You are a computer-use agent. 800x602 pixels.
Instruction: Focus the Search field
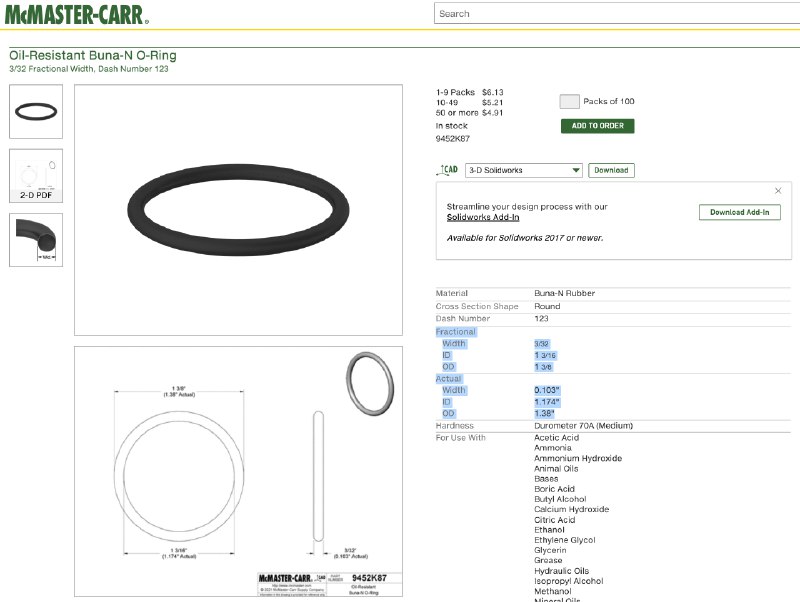coord(617,14)
